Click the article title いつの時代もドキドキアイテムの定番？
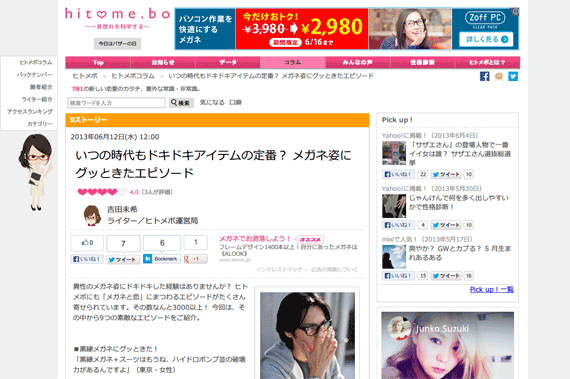This screenshot has width=570, height=379. coord(213,164)
